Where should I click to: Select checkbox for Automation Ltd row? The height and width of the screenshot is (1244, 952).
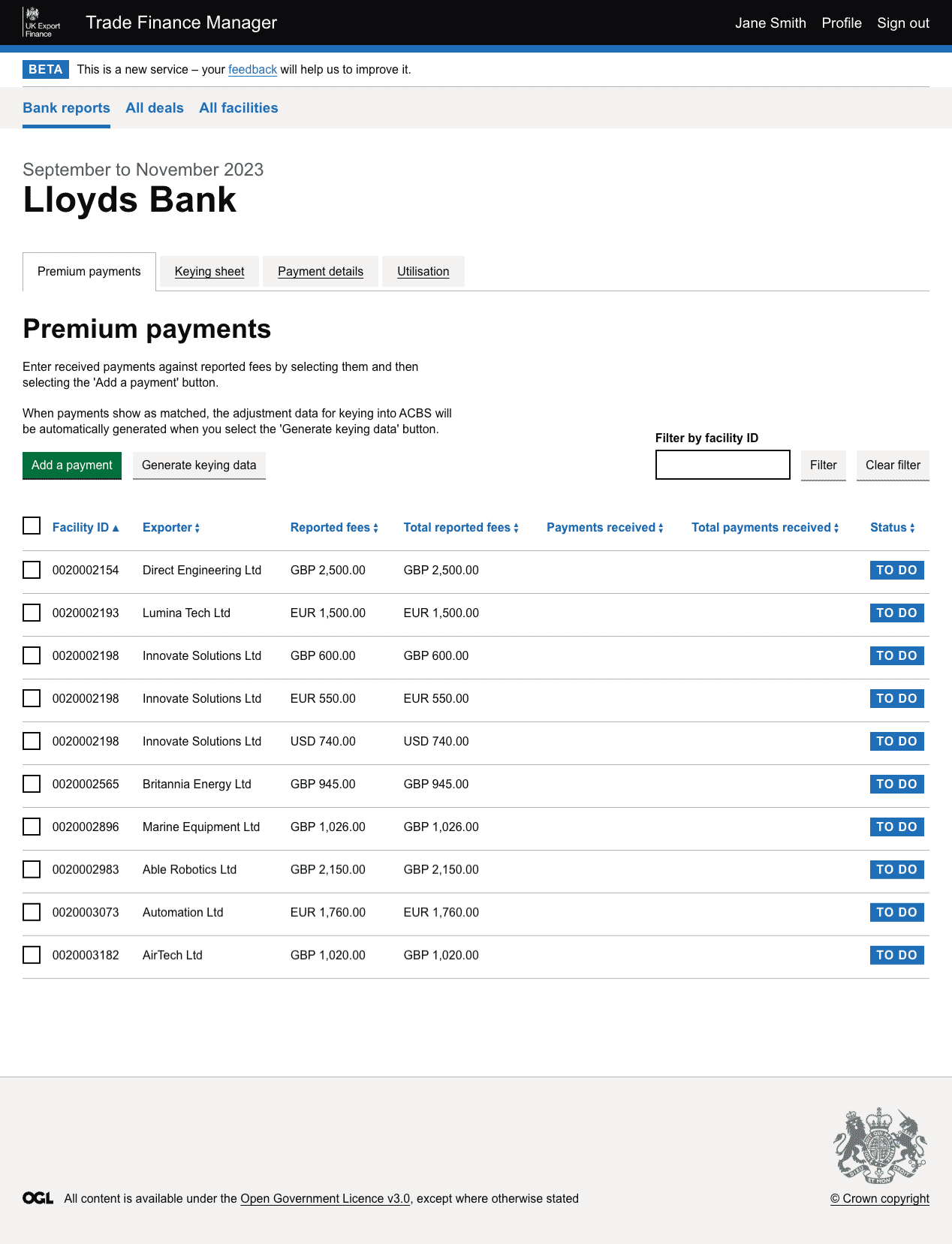pos(32,912)
